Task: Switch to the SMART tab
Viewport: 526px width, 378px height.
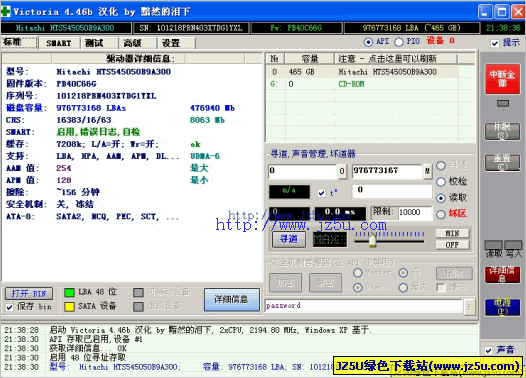Action: tap(59, 43)
